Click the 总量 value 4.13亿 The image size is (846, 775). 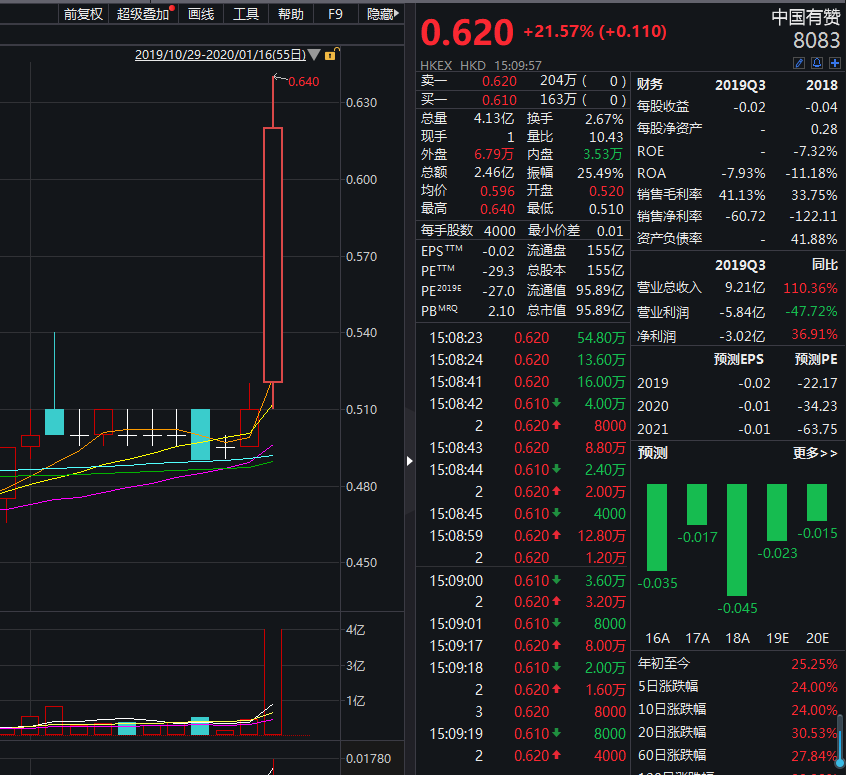tap(493, 118)
